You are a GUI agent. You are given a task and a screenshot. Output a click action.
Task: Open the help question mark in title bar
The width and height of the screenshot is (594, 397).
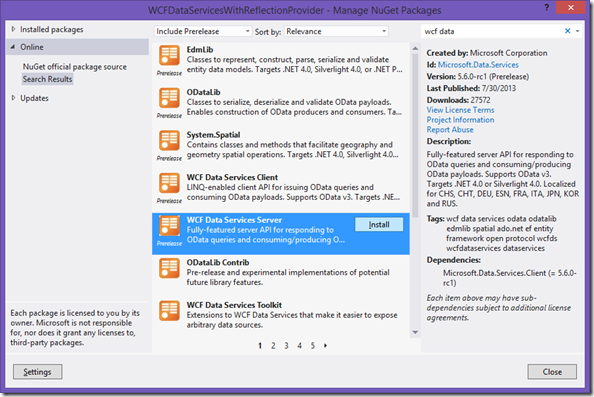pos(547,8)
